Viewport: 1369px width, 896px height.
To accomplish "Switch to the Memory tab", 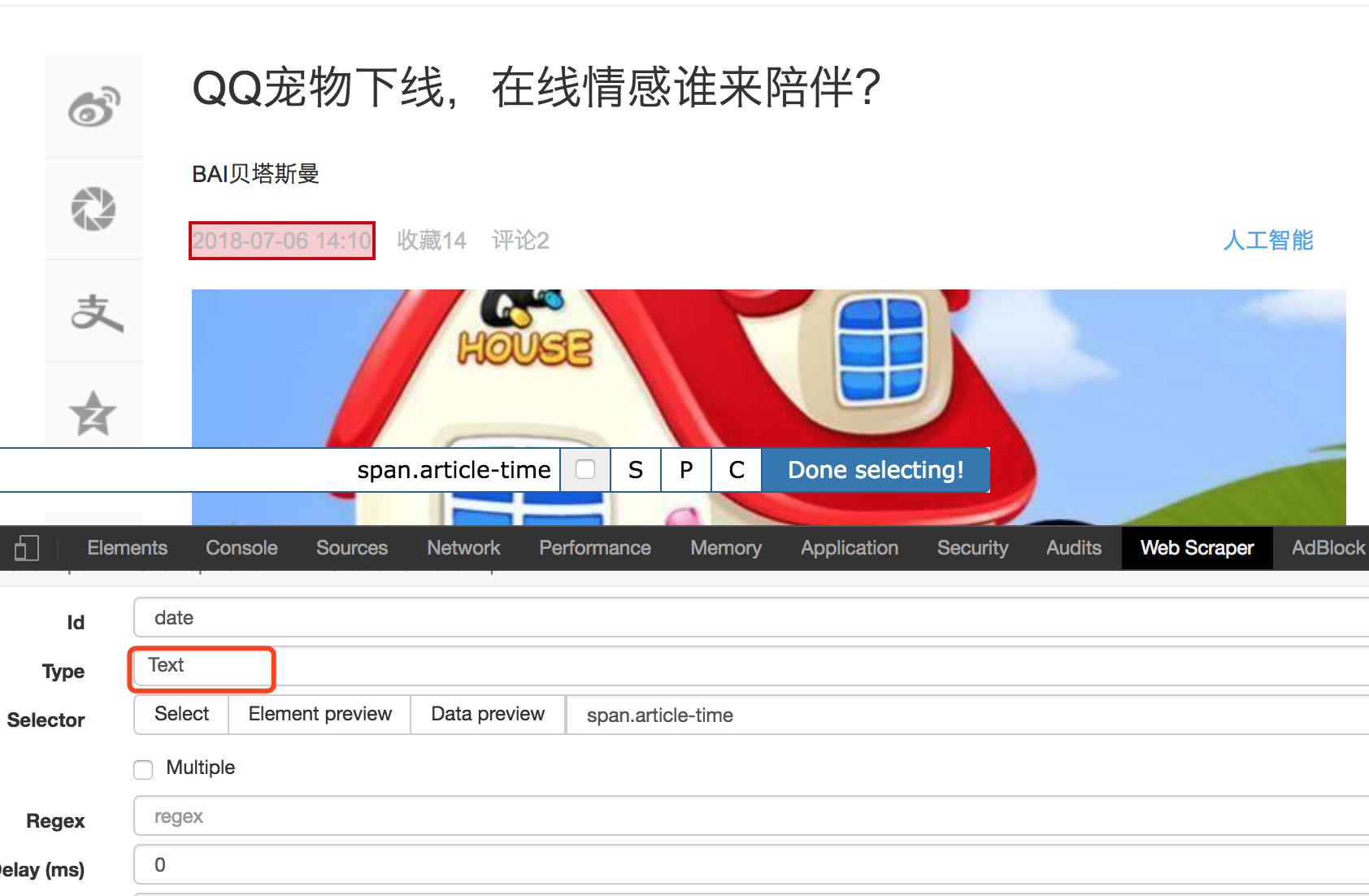I will (x=726, y=548).
